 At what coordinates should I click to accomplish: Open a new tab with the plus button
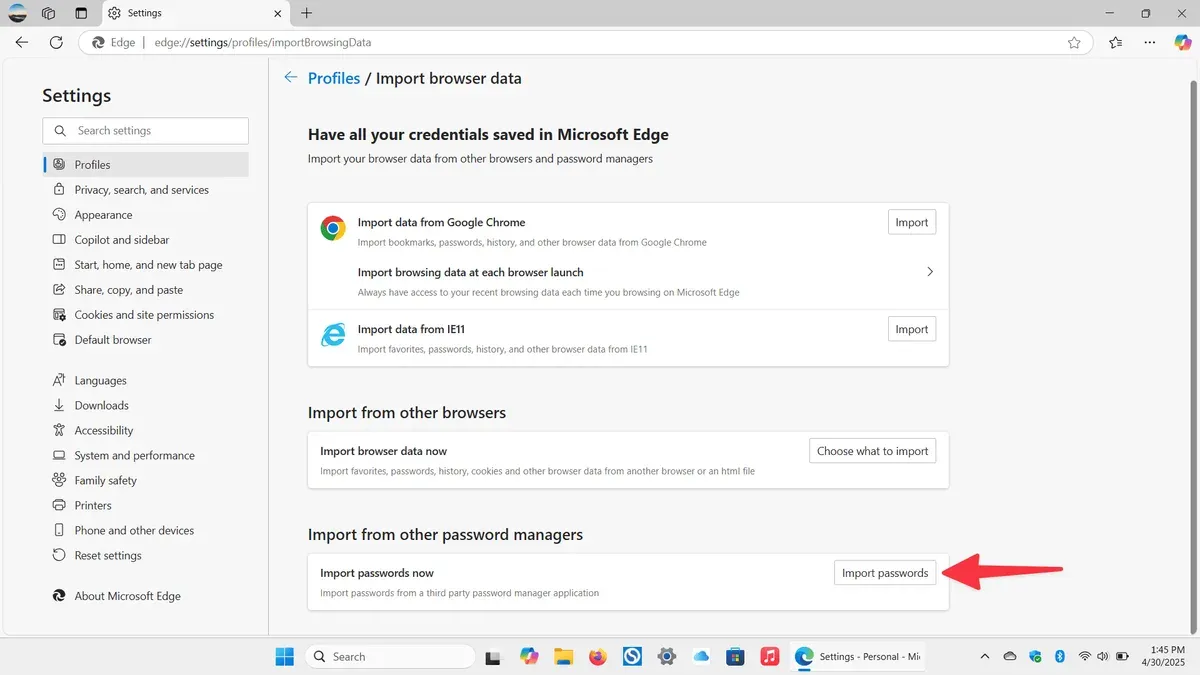coord(307,13)
